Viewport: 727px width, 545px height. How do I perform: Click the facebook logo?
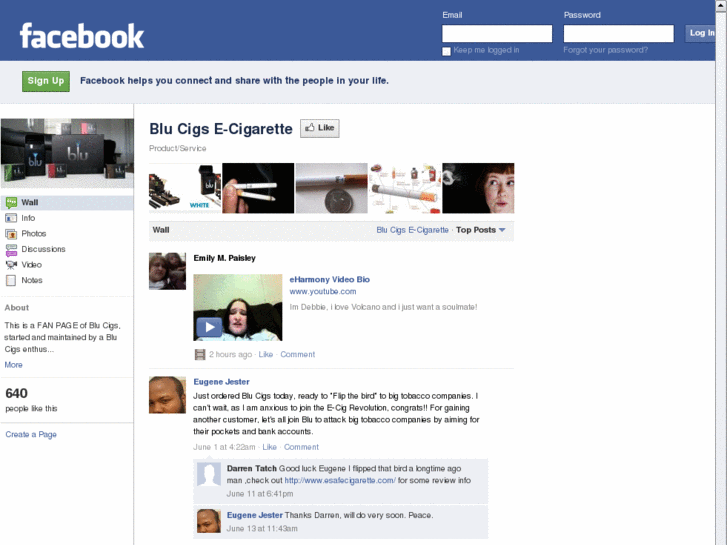click(x=82, y=35)
